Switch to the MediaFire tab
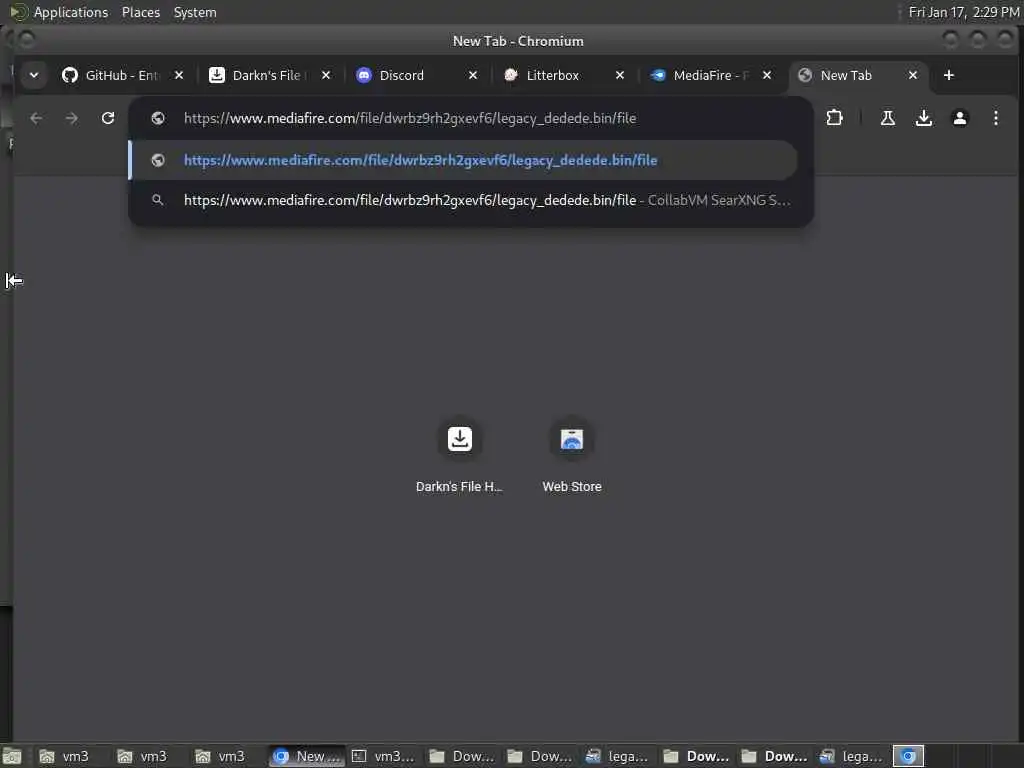This screenshot has height=768, width=1024. (x=711, y=75)
